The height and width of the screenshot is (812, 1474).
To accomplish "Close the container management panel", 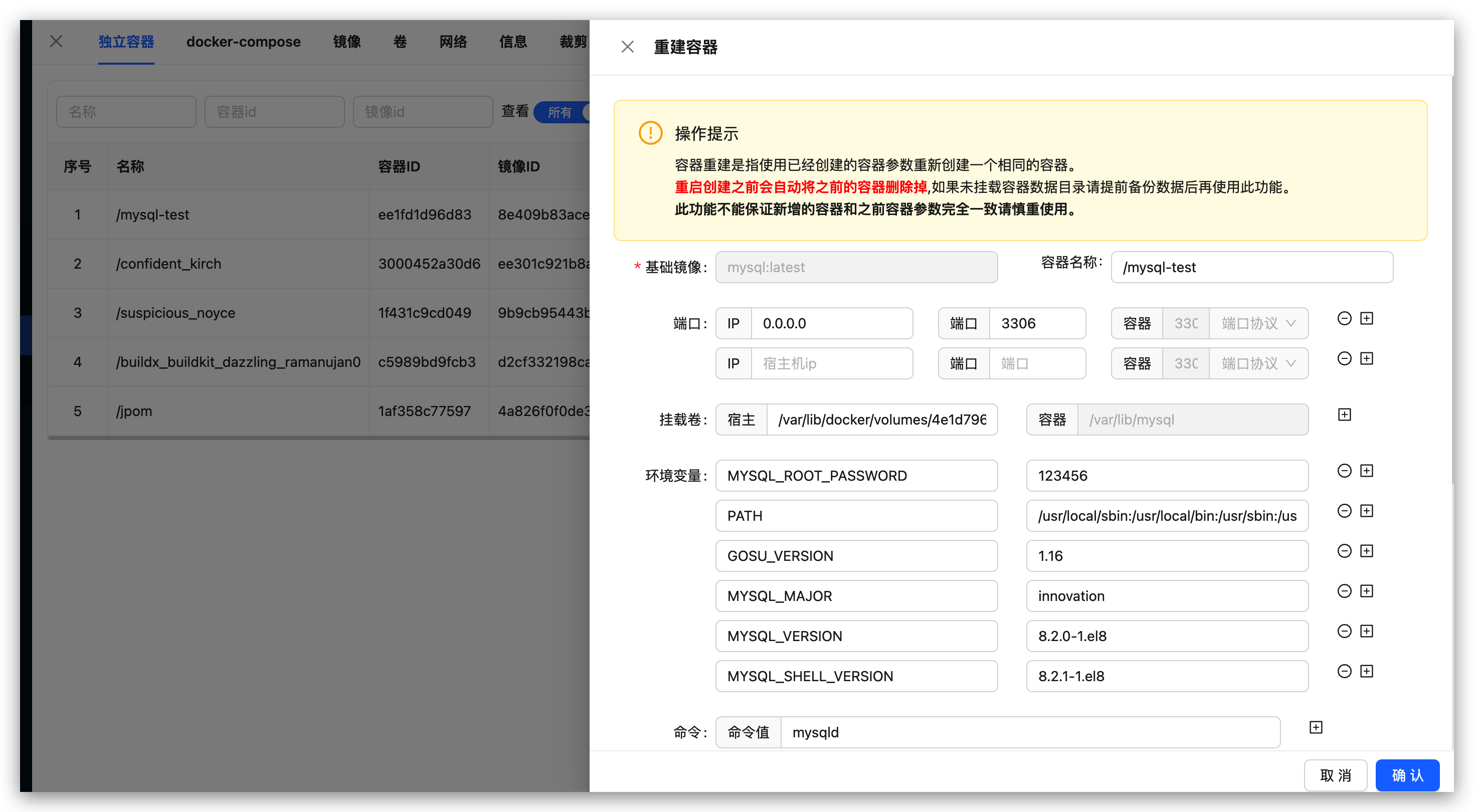I will (x=56, y=41).
